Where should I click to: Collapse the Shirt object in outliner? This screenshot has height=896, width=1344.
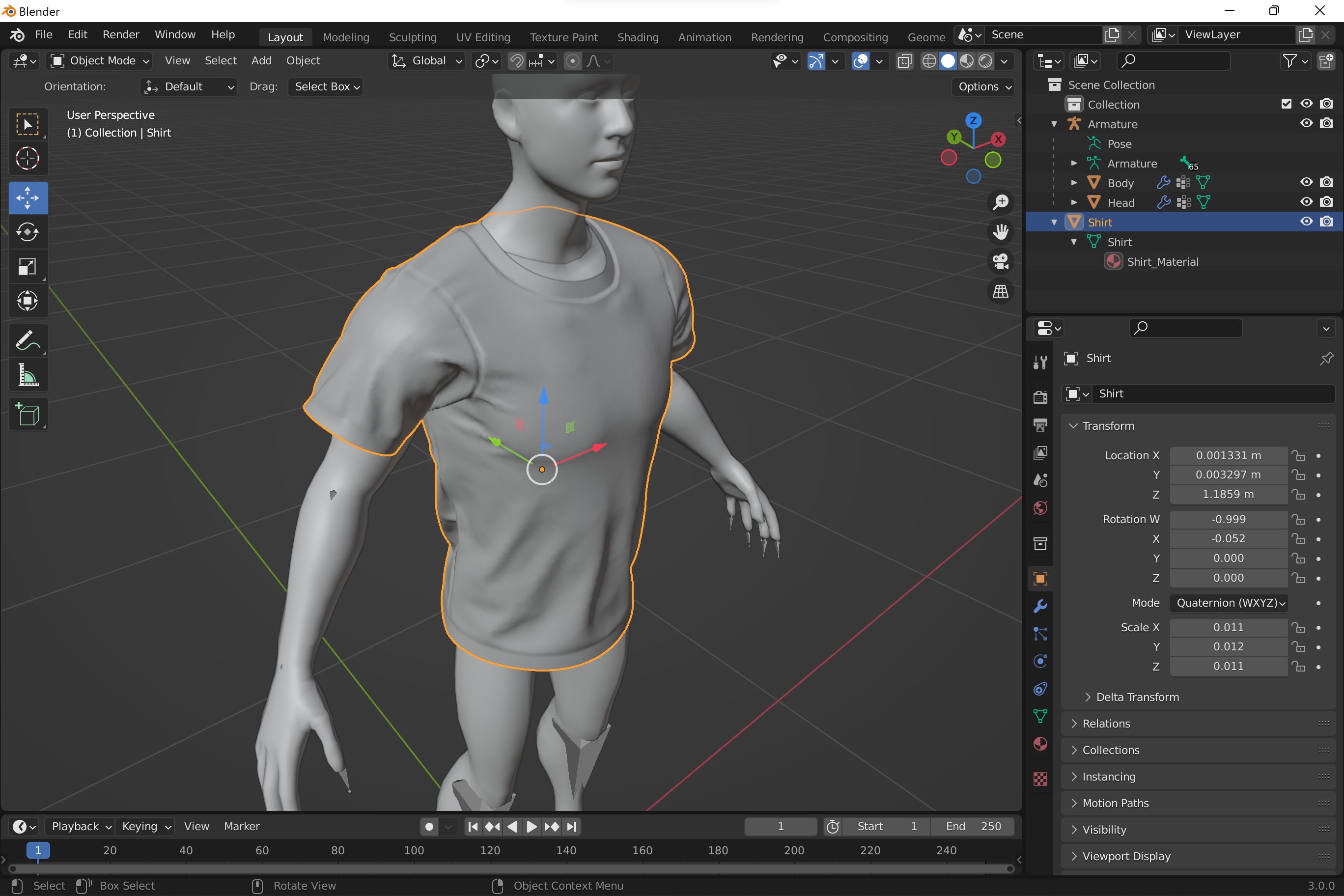click(x=1054, y=223)
